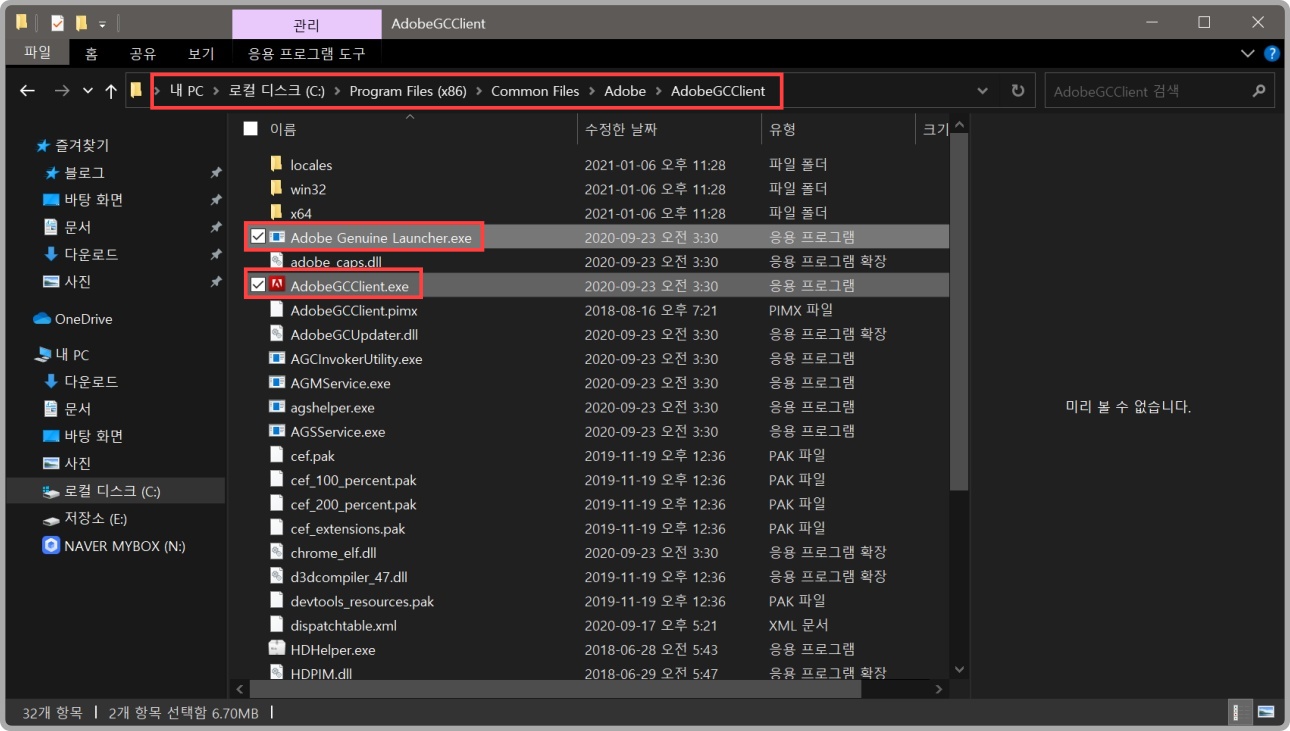This screenshot has width=1290, height=731.
Task: Refresh the current folder view
Action: (x=1018, y=91)
